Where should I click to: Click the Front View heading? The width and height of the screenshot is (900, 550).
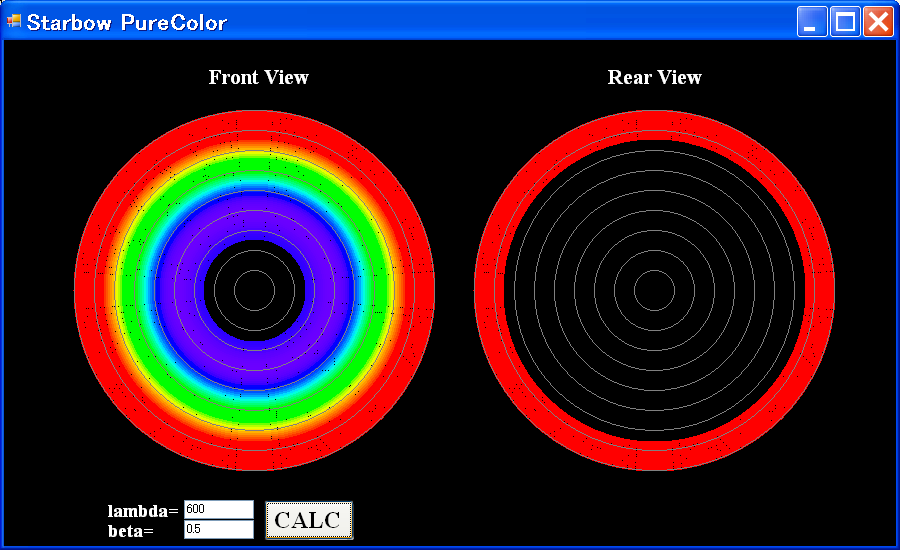[x=258, y=78]
